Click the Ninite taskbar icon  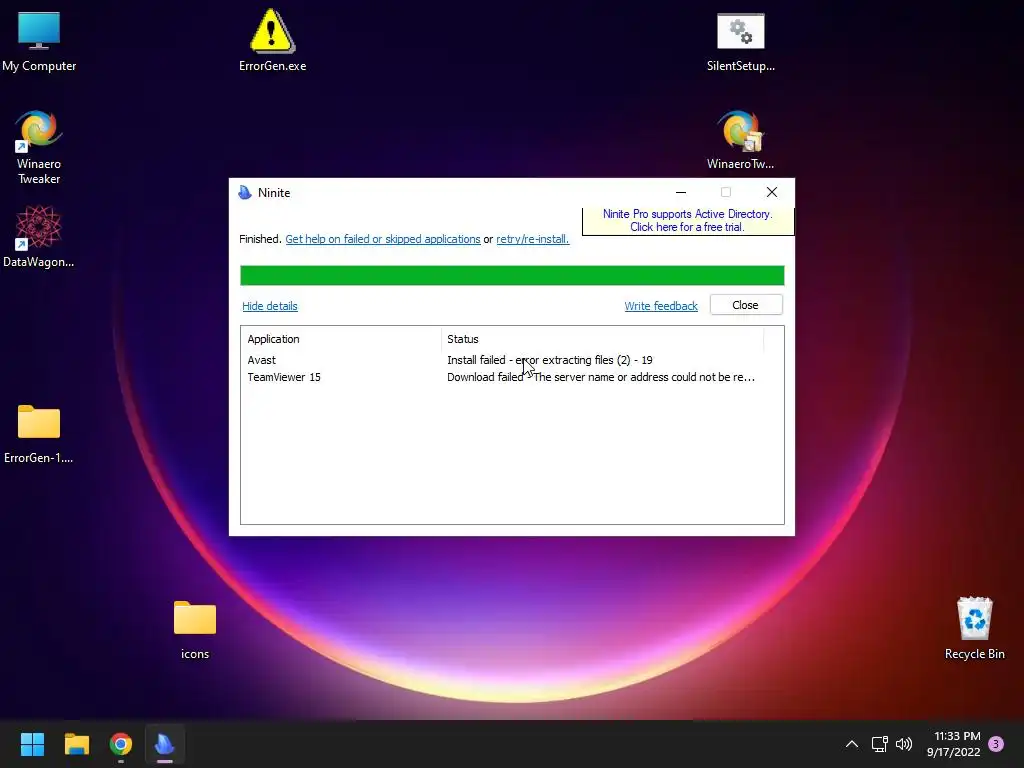click(x=165, y=744)
